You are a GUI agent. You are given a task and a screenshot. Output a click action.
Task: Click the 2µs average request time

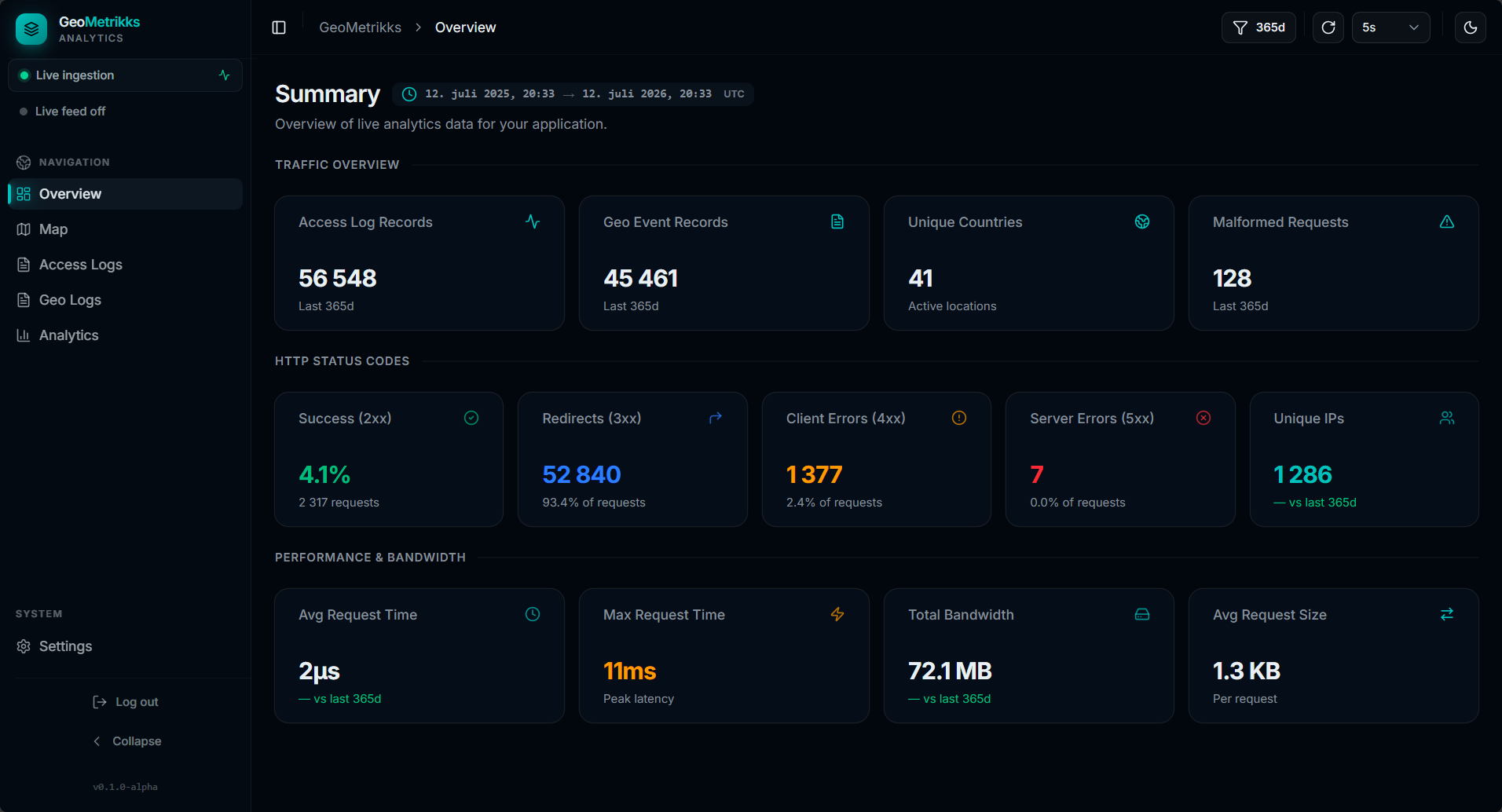(x=319, y=671)
